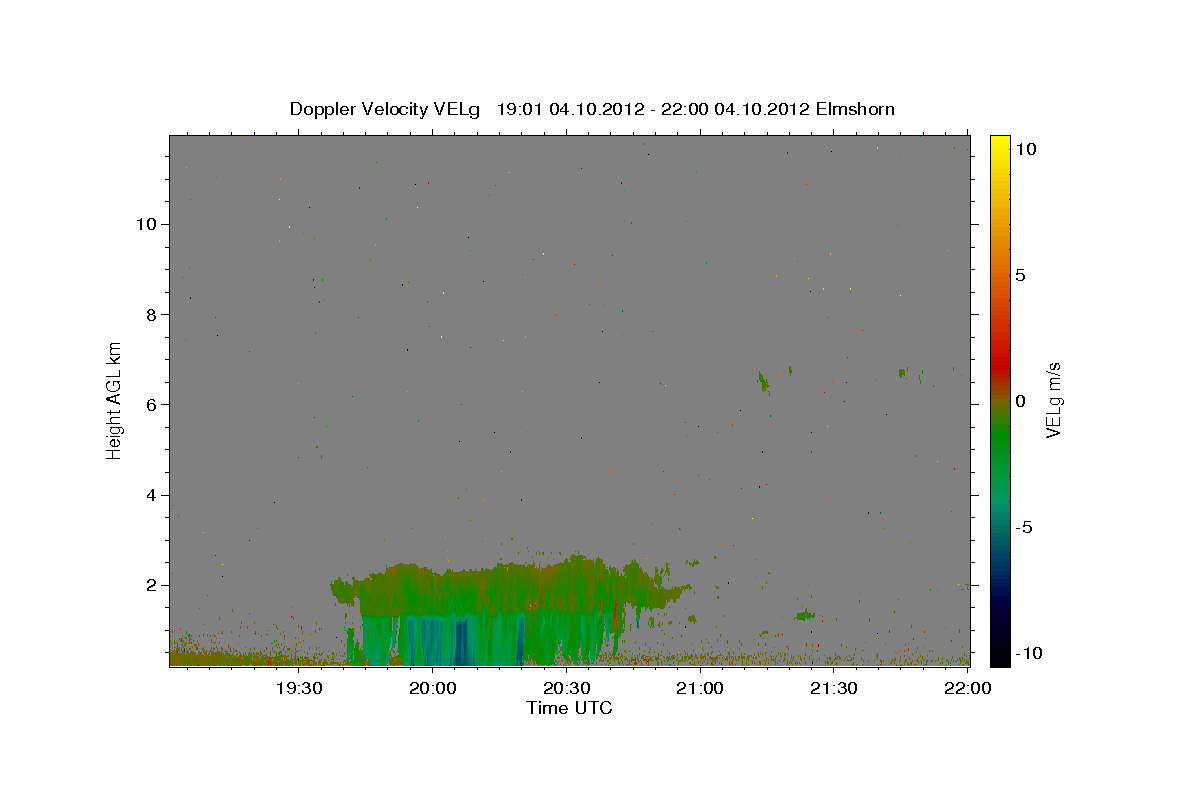The width and height of the screenshot is (1200, 800).
Task: Click the small green cloud patch near 21:15 at 6.5 km
Action: pos(764,381)
